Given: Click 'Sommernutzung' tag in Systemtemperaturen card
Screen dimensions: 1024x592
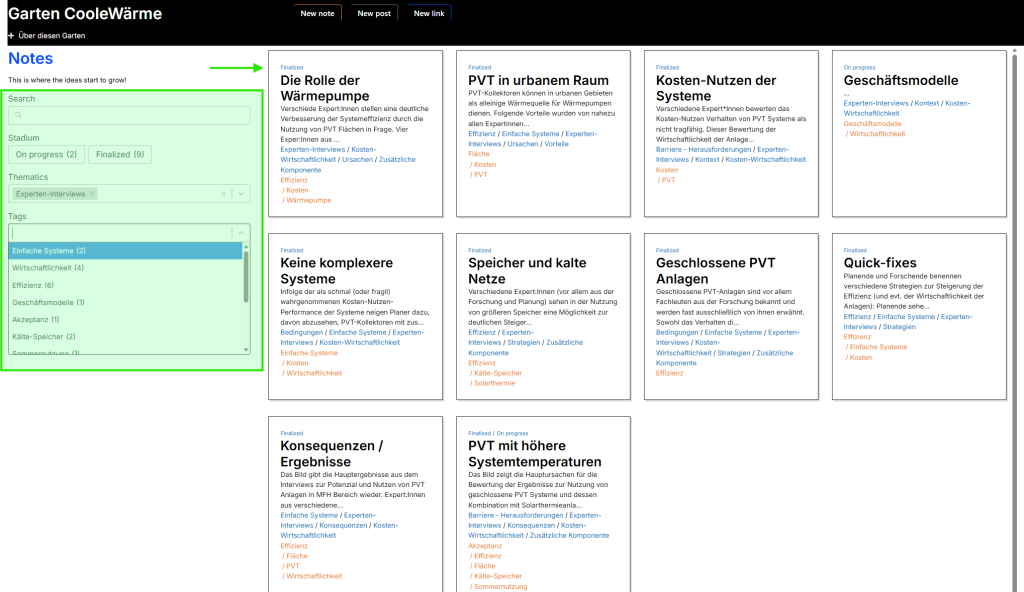Looking at the screenshot, I should 500,587.
